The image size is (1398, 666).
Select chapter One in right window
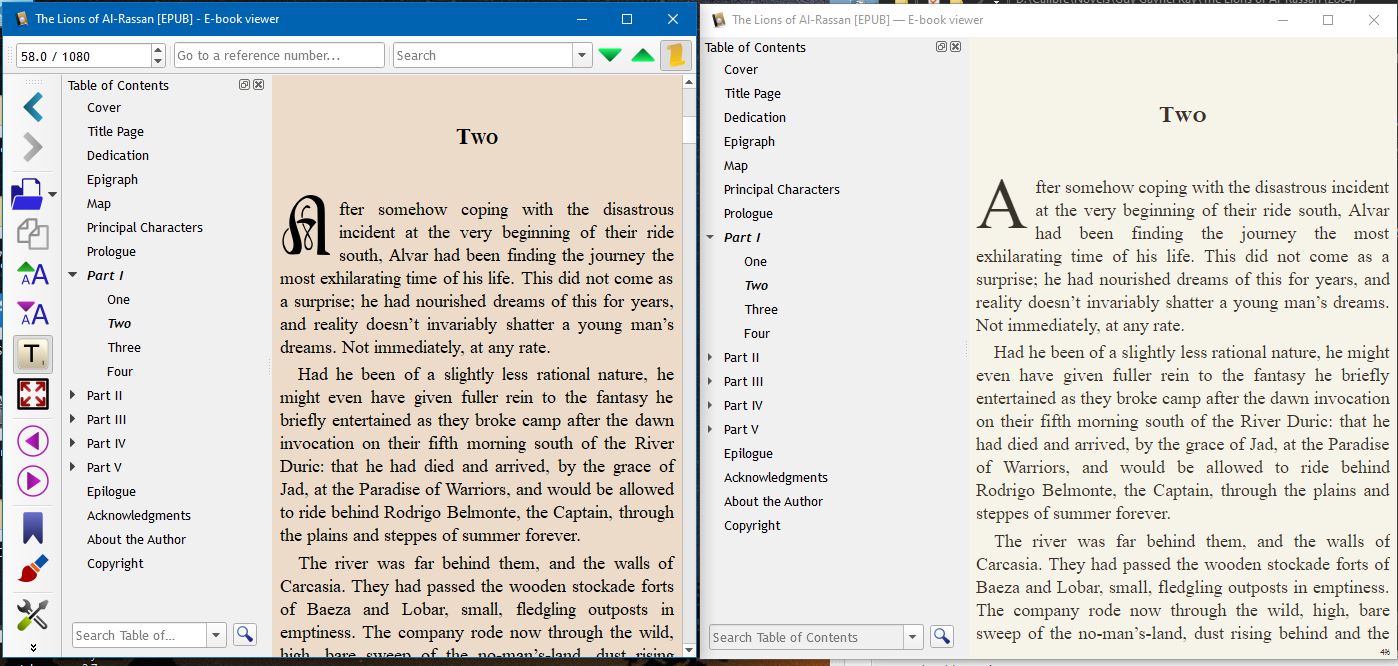tap(756, 261)
